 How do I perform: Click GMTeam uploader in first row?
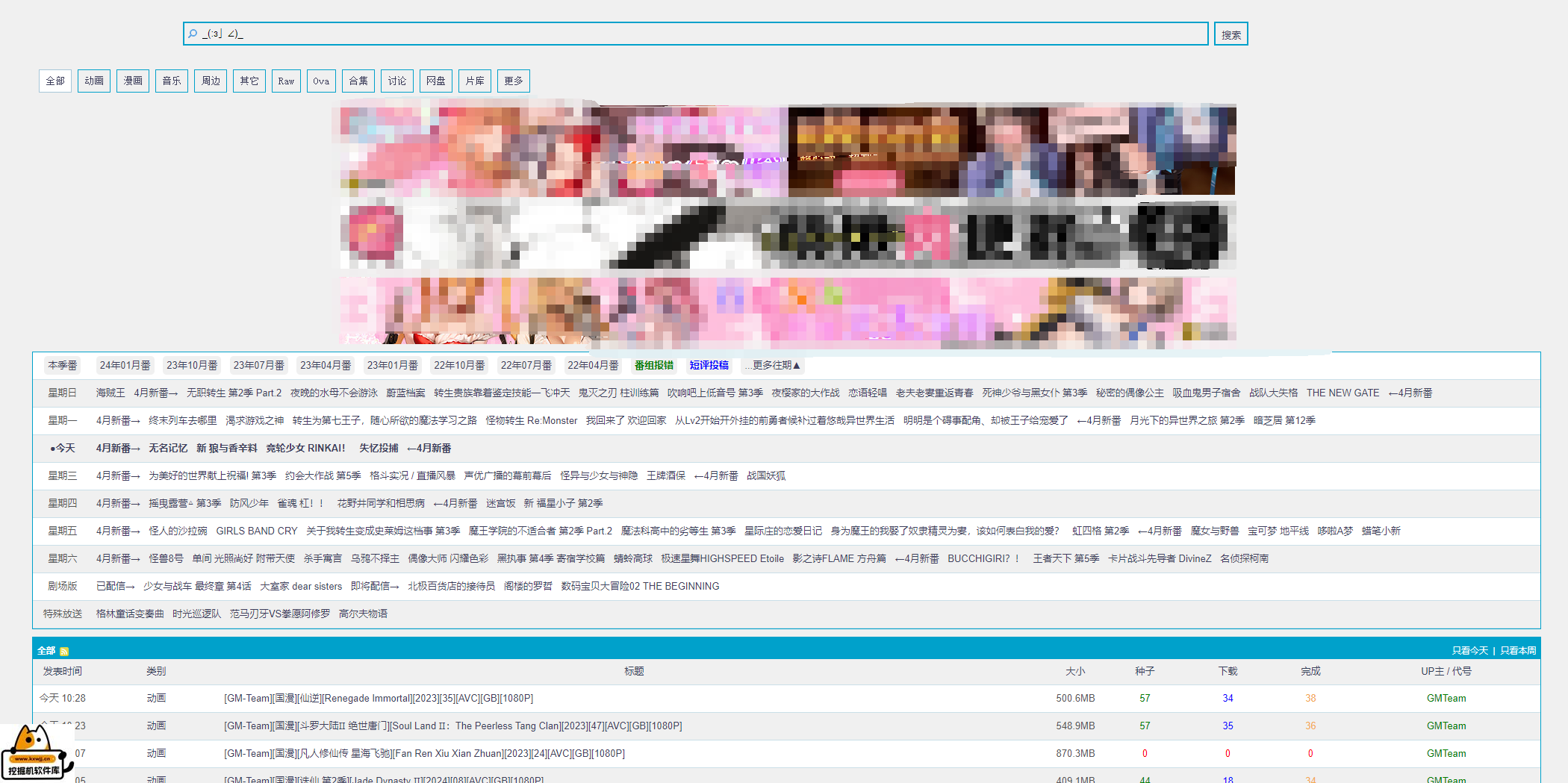point(1446,699)
